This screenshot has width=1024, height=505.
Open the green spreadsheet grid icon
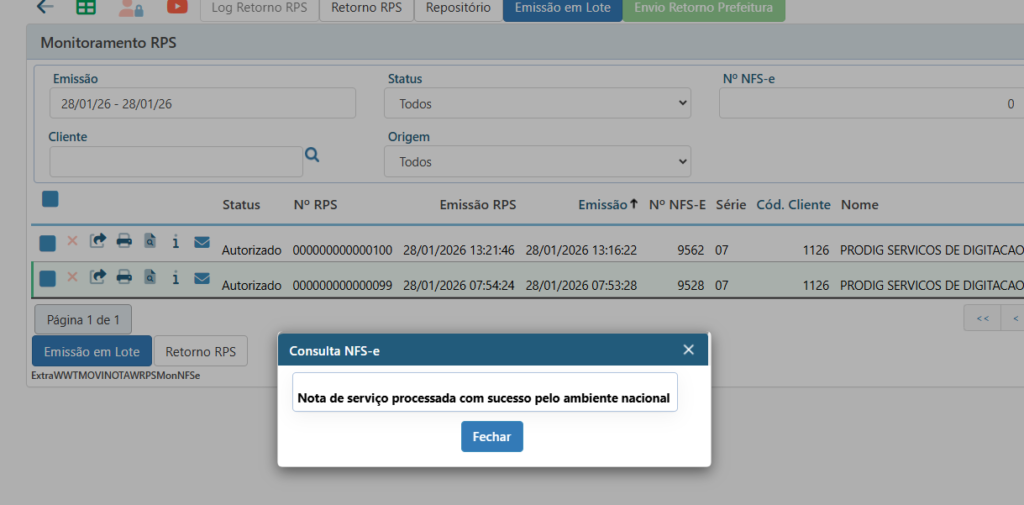point(87,7)
